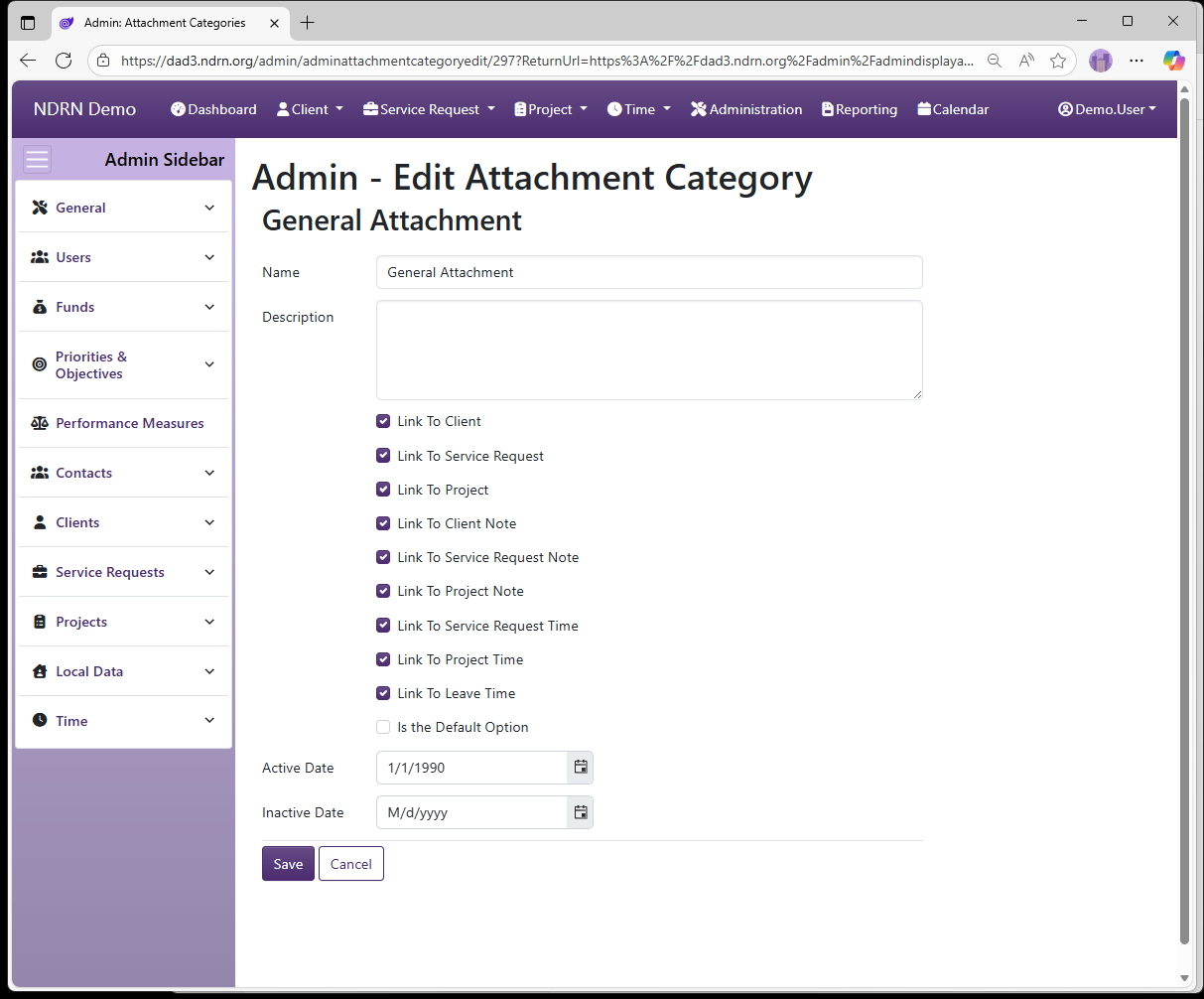This screenshot has width=1204, height=999.
Task: Open the Demo.User account dropdown
Action: pyautogui.click(x=1107, y=109)
